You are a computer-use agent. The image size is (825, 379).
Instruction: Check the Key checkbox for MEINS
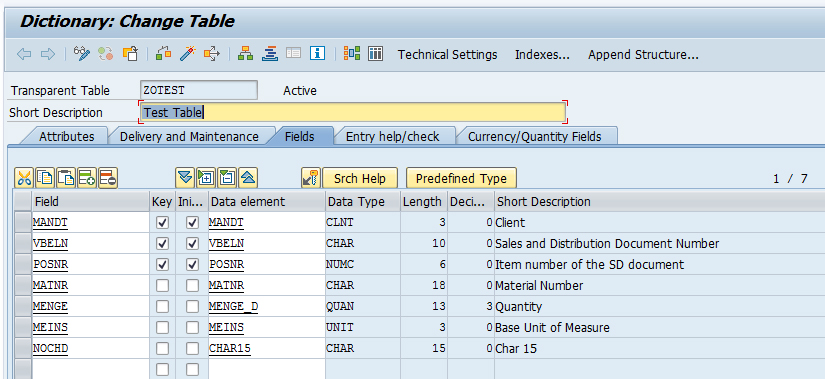coord(163,327)
